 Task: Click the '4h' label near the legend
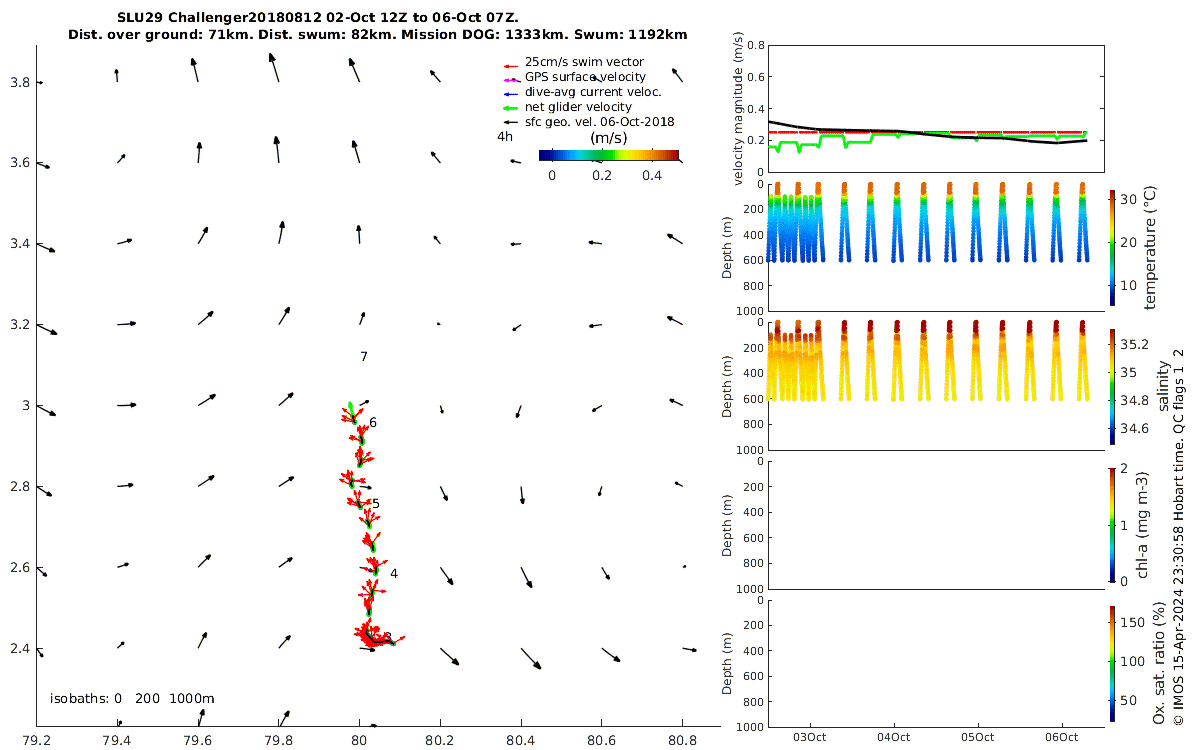pos(505,137)
